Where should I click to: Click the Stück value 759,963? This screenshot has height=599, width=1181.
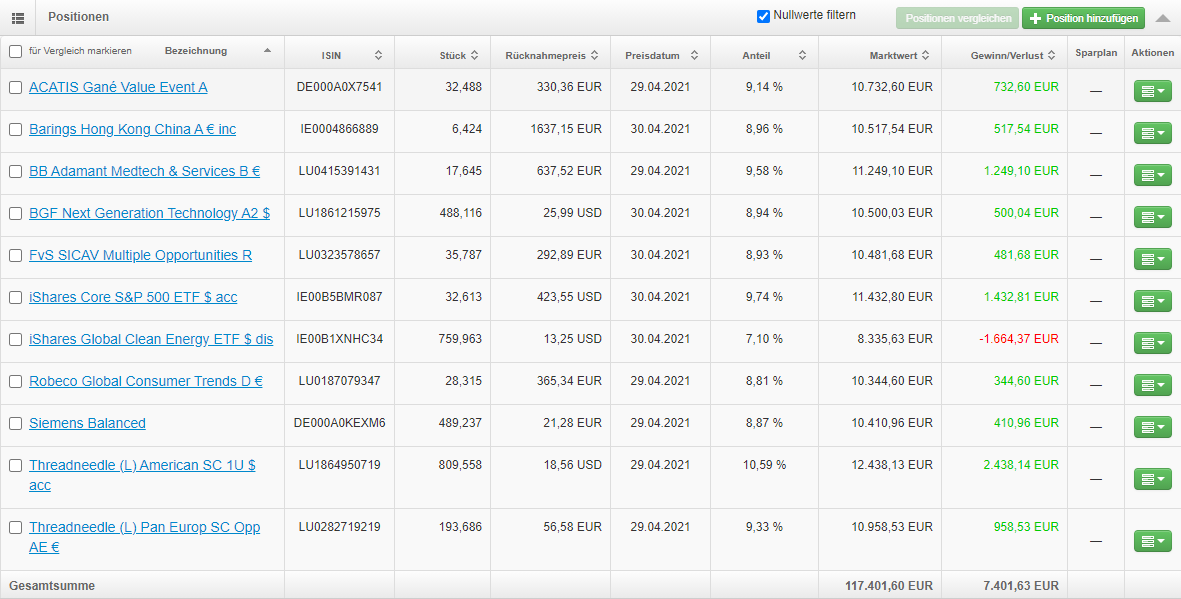(x=460, y=339)
